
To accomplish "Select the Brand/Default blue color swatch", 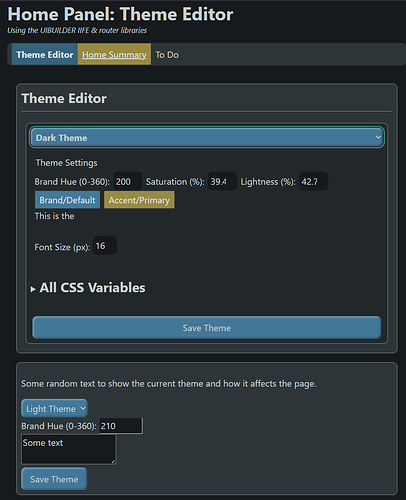I will point(67,200).
